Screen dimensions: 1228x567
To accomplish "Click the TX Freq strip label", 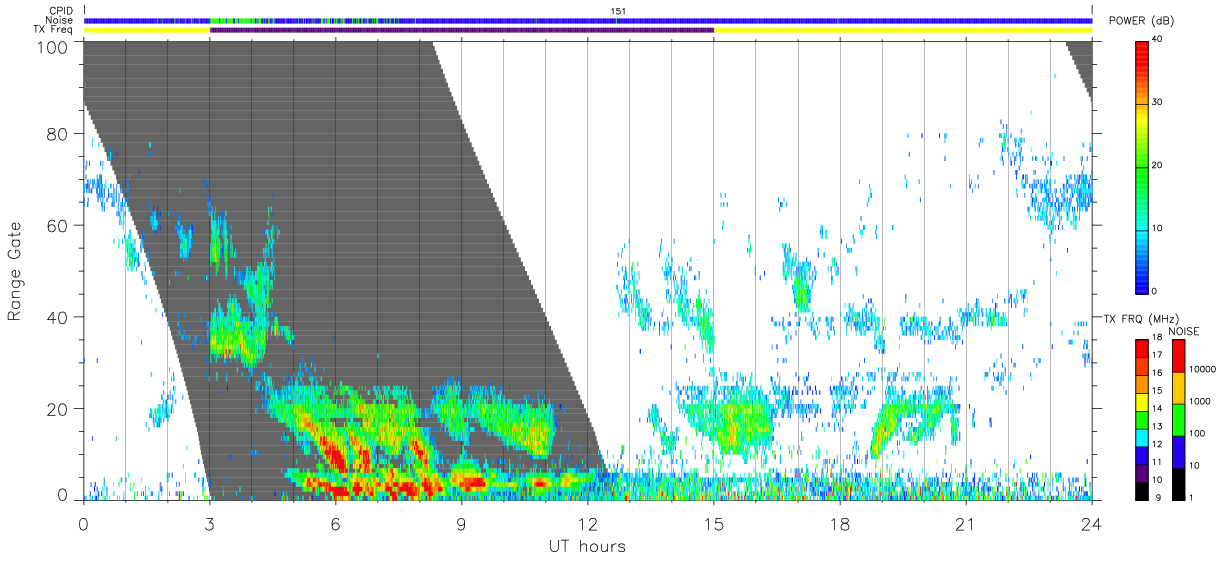I will pyautogui.click(x=53, y=30).
